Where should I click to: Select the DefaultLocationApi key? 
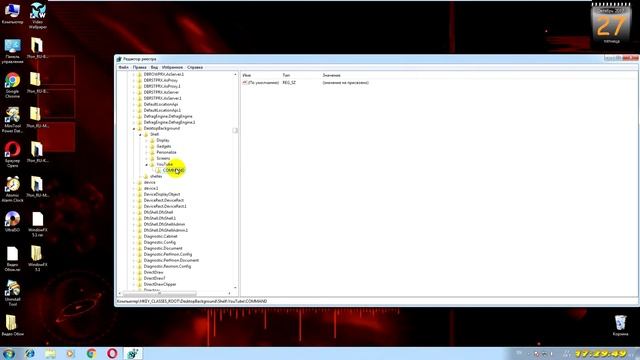(161, 104)
